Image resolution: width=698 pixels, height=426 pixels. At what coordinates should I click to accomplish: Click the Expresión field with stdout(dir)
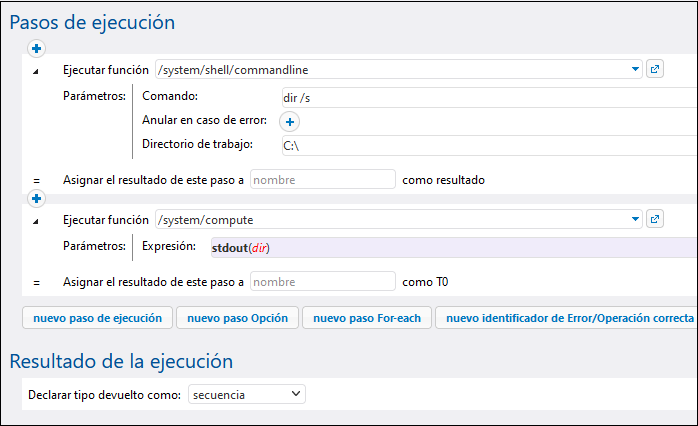click(x=450, y=247)
